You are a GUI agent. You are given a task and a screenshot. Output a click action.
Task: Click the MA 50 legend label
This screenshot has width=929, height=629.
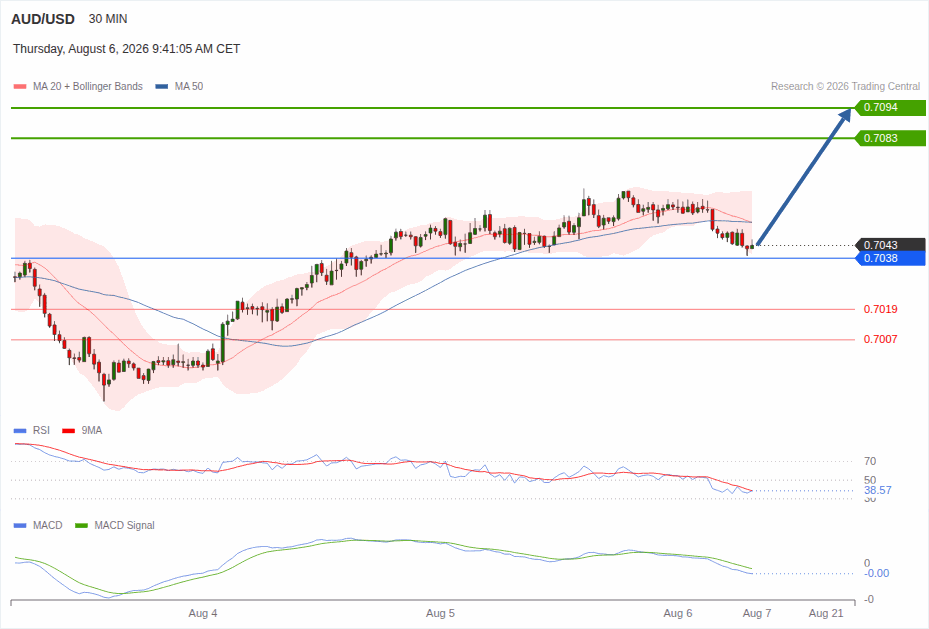[x=189, y=86]
